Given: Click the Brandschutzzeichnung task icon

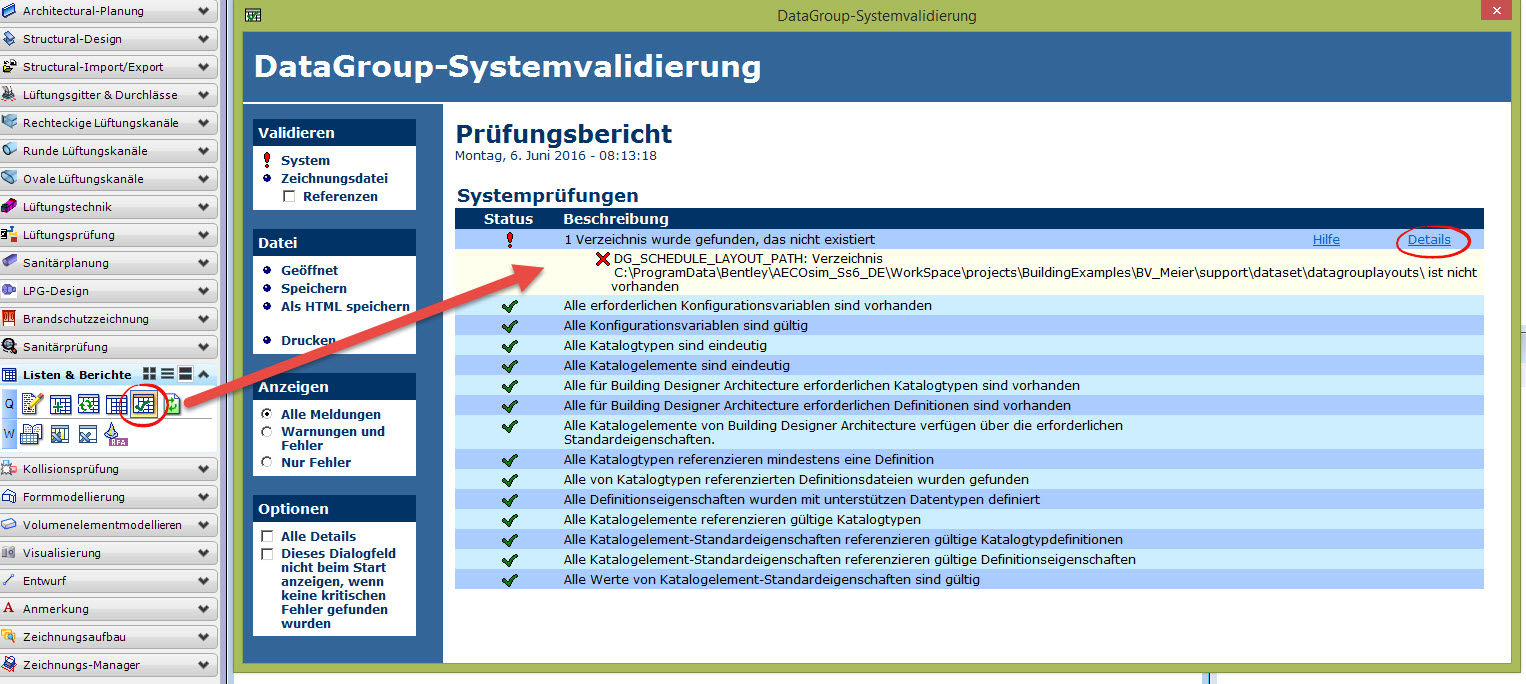Looking at the screenshot, I should click(x=9, y=319).
